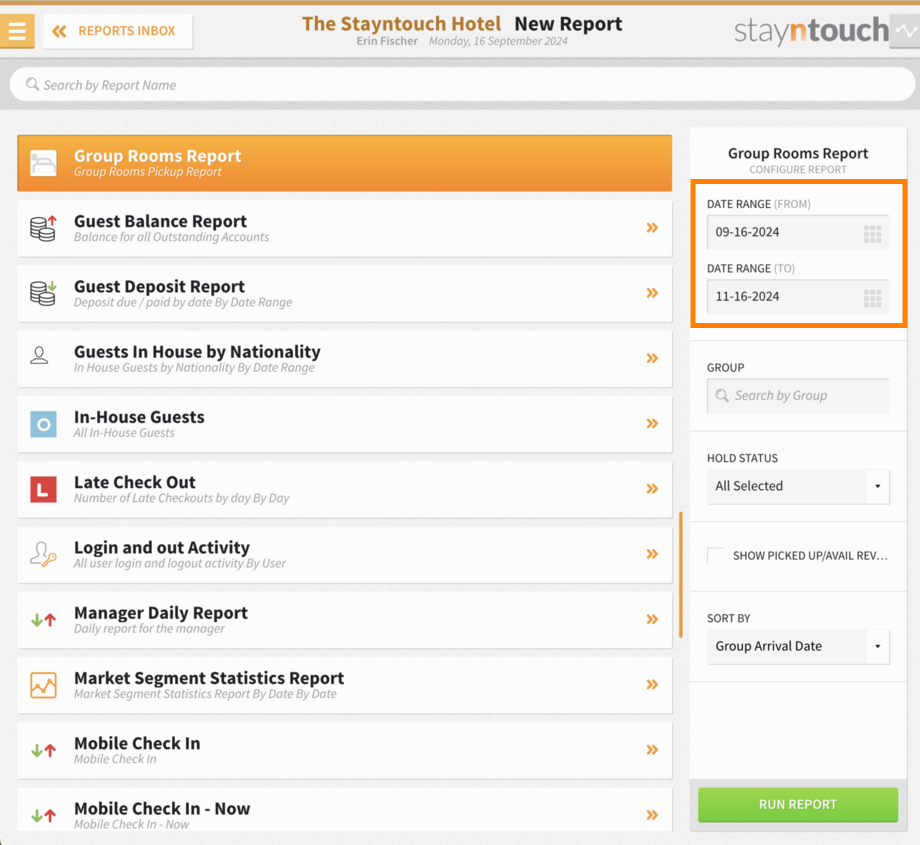Expand Manager Daily Report with chevron
The height and width of the screenshot is (845, 920).
(x=652, y=619)
